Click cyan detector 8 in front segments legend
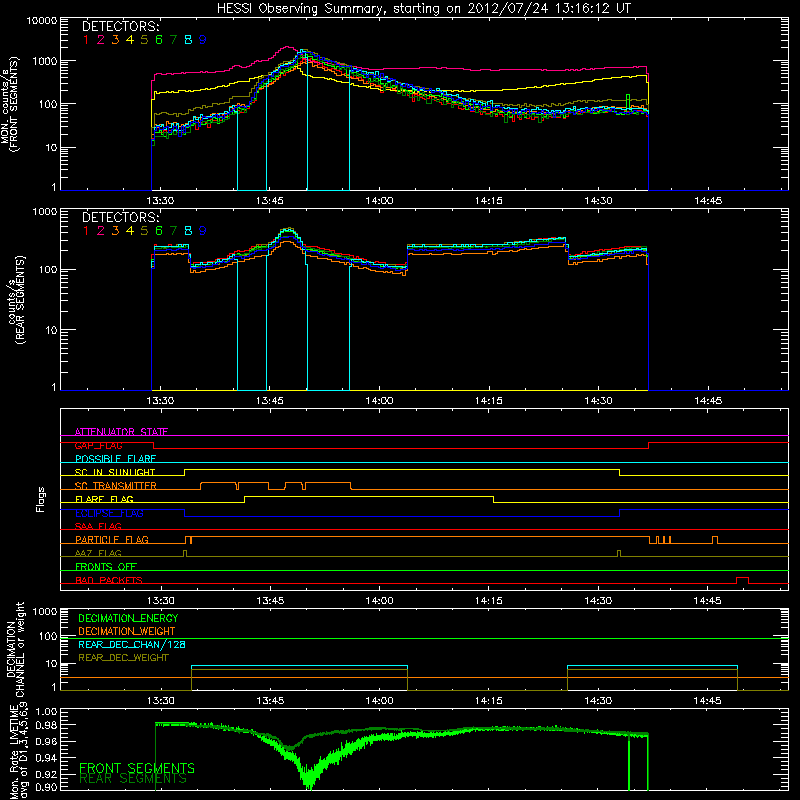This screenshot has height=800, width=800. [188, 40]
